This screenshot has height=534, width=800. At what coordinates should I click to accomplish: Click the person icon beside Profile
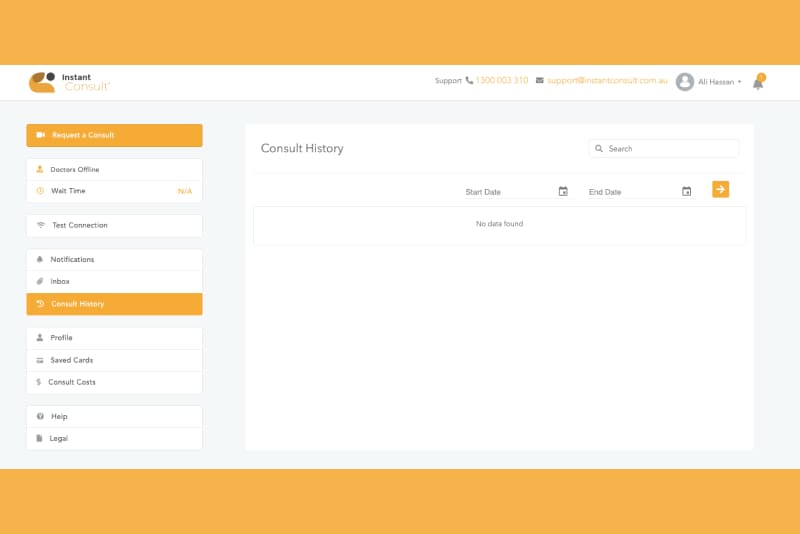coord(40,338)
